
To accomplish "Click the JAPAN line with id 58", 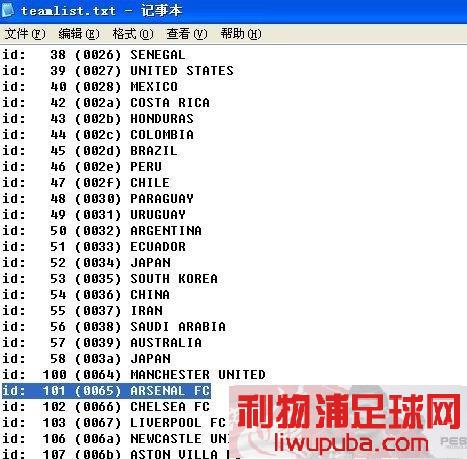I will [x=87, y=359].
